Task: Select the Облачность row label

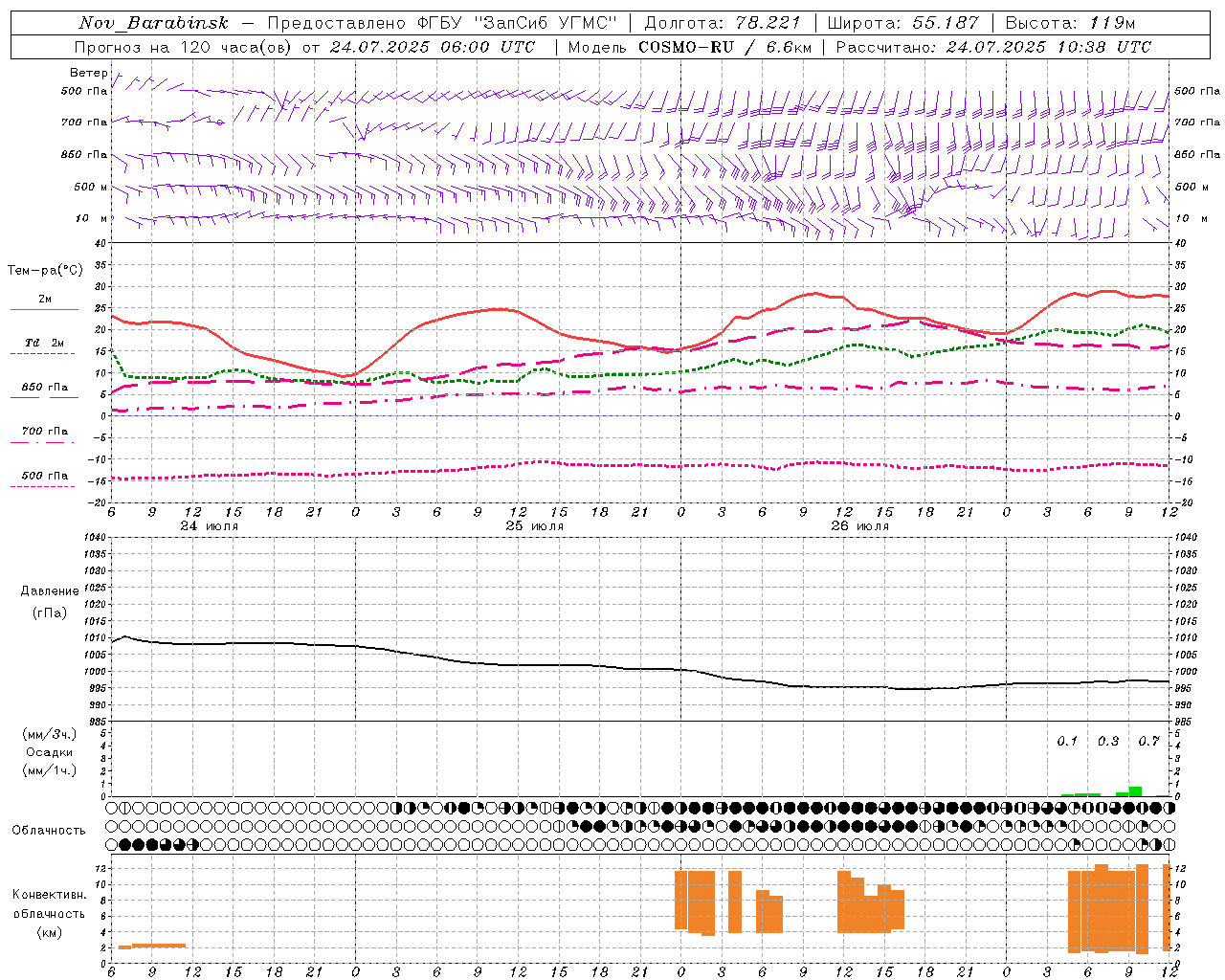Action: tap(49, 830)
